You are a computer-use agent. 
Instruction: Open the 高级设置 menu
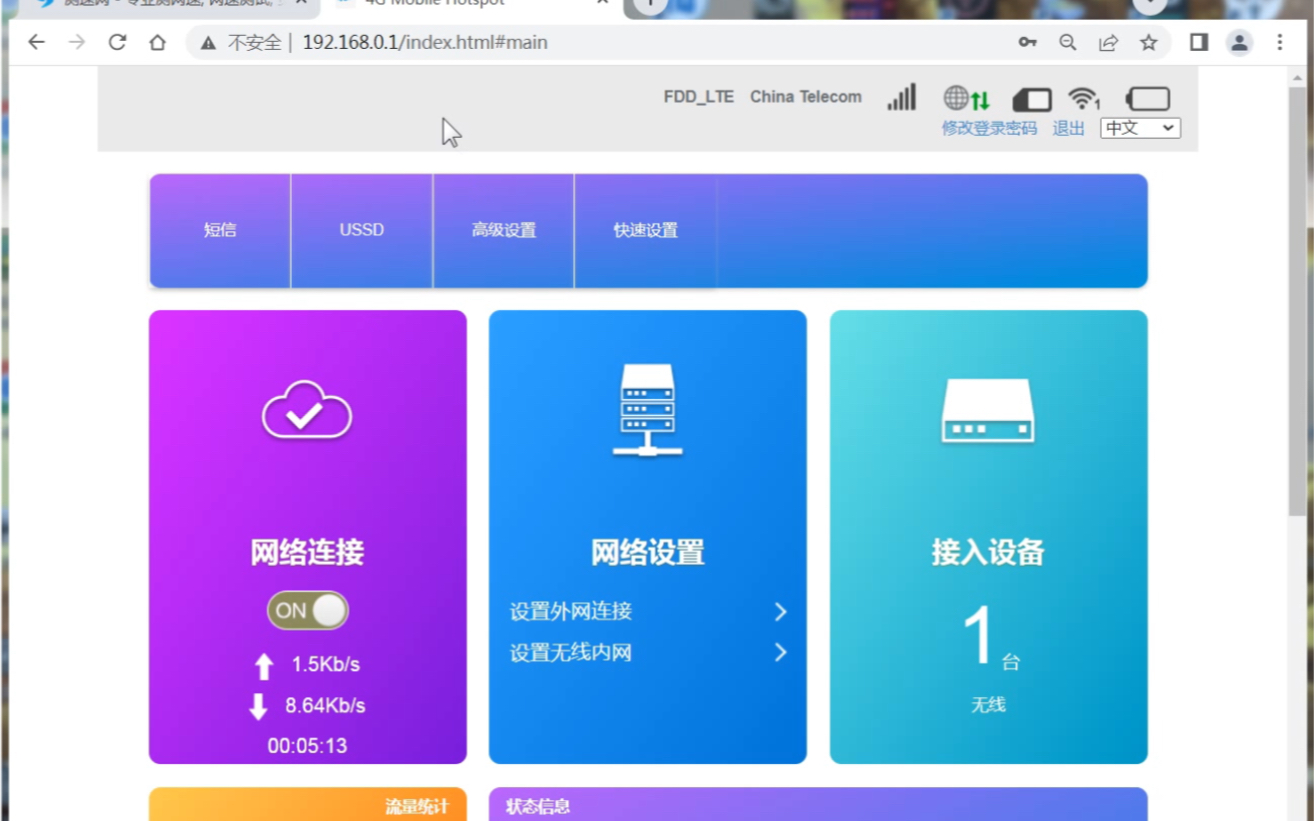point(504,230)
